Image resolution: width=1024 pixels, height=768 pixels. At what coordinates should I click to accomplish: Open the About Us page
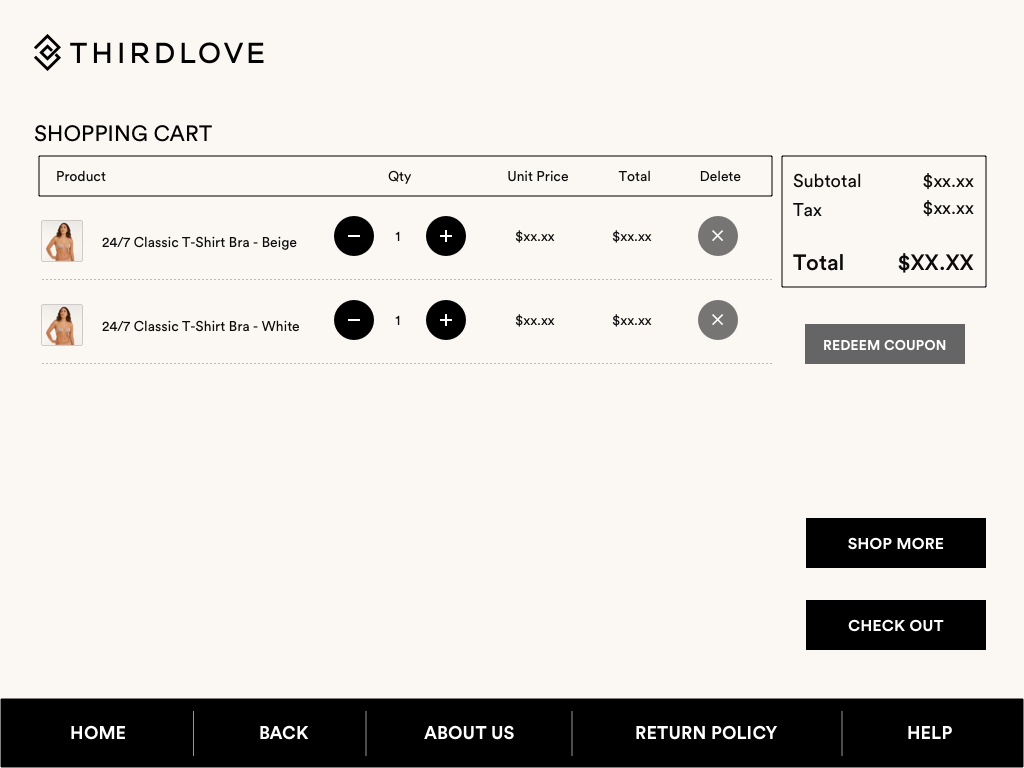point(469,733)
